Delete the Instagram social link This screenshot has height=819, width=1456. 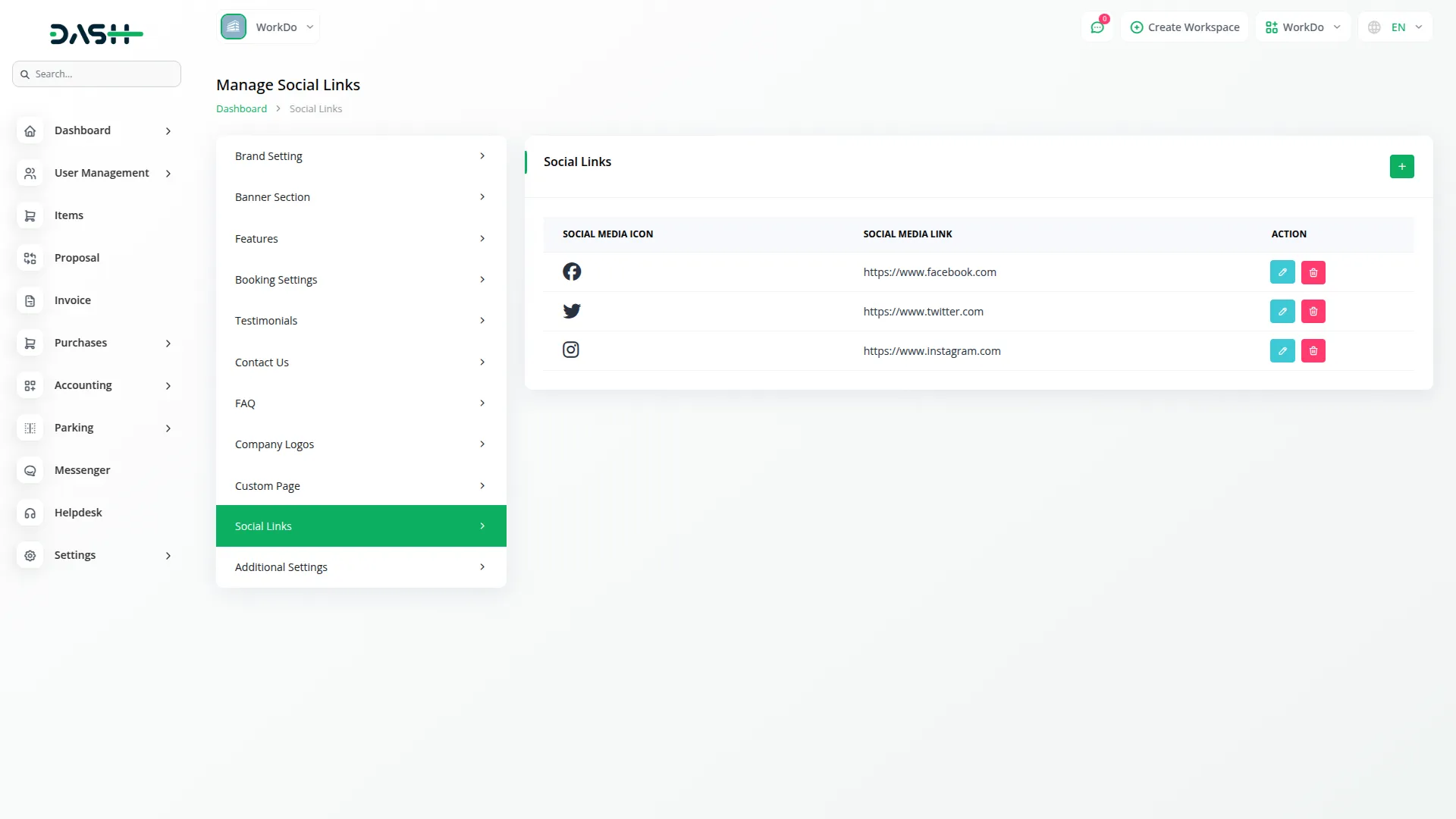[1313, 351]
